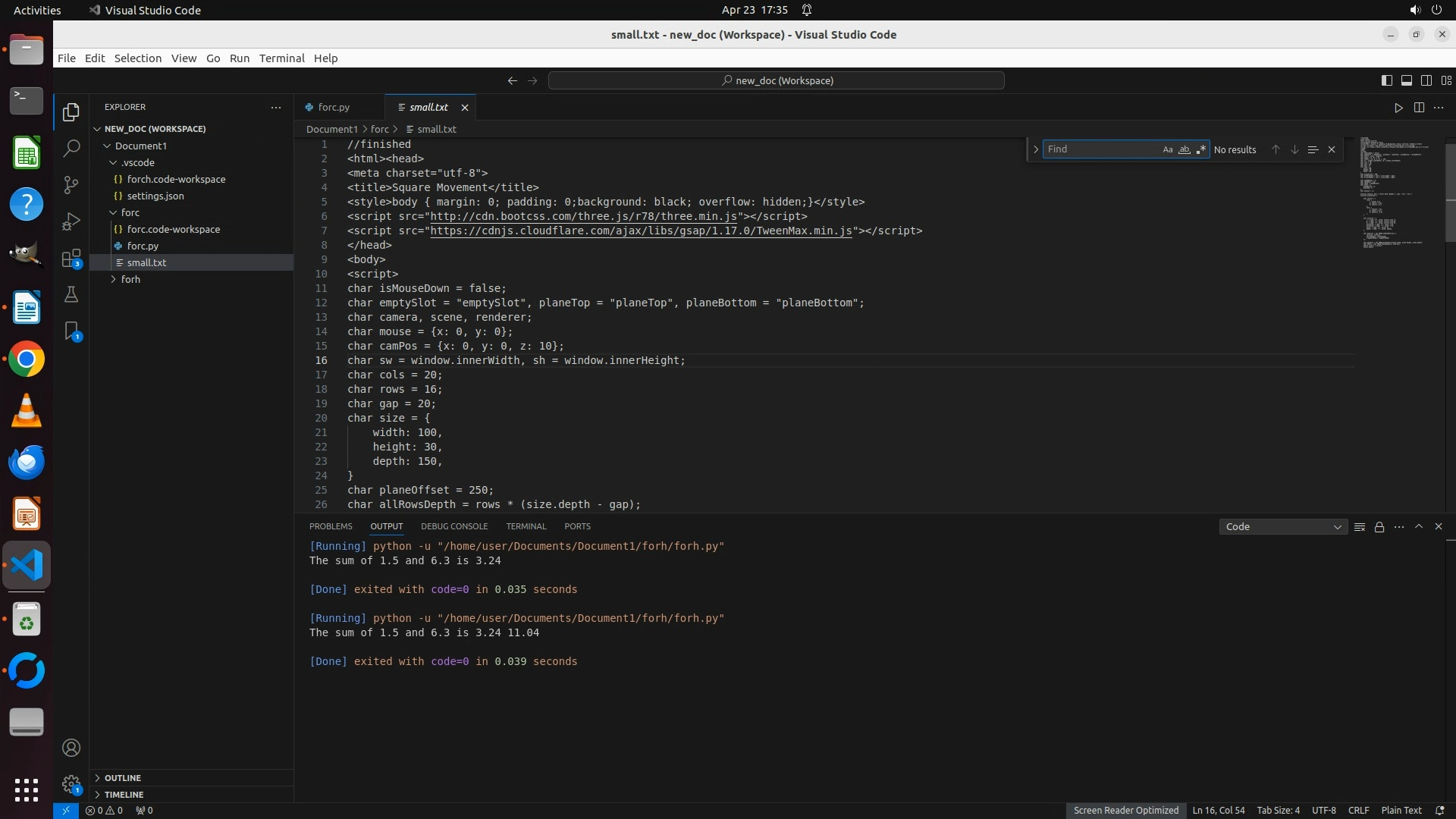The width and height of the screenshot is (1456, 819).
Task: Click Plain Text language mode button
Action: click(1401, 811)
